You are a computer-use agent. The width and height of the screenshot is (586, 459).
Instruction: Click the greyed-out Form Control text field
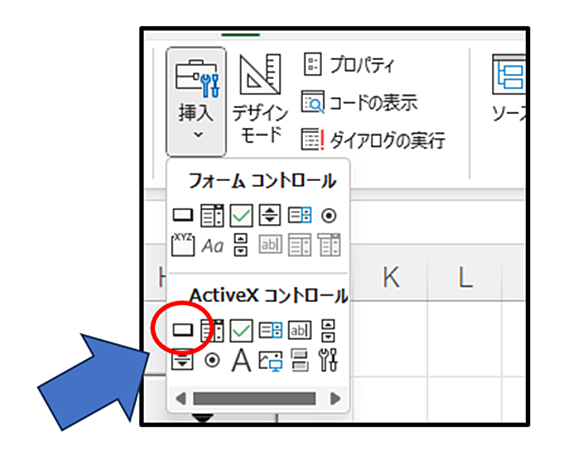(270, 245)
